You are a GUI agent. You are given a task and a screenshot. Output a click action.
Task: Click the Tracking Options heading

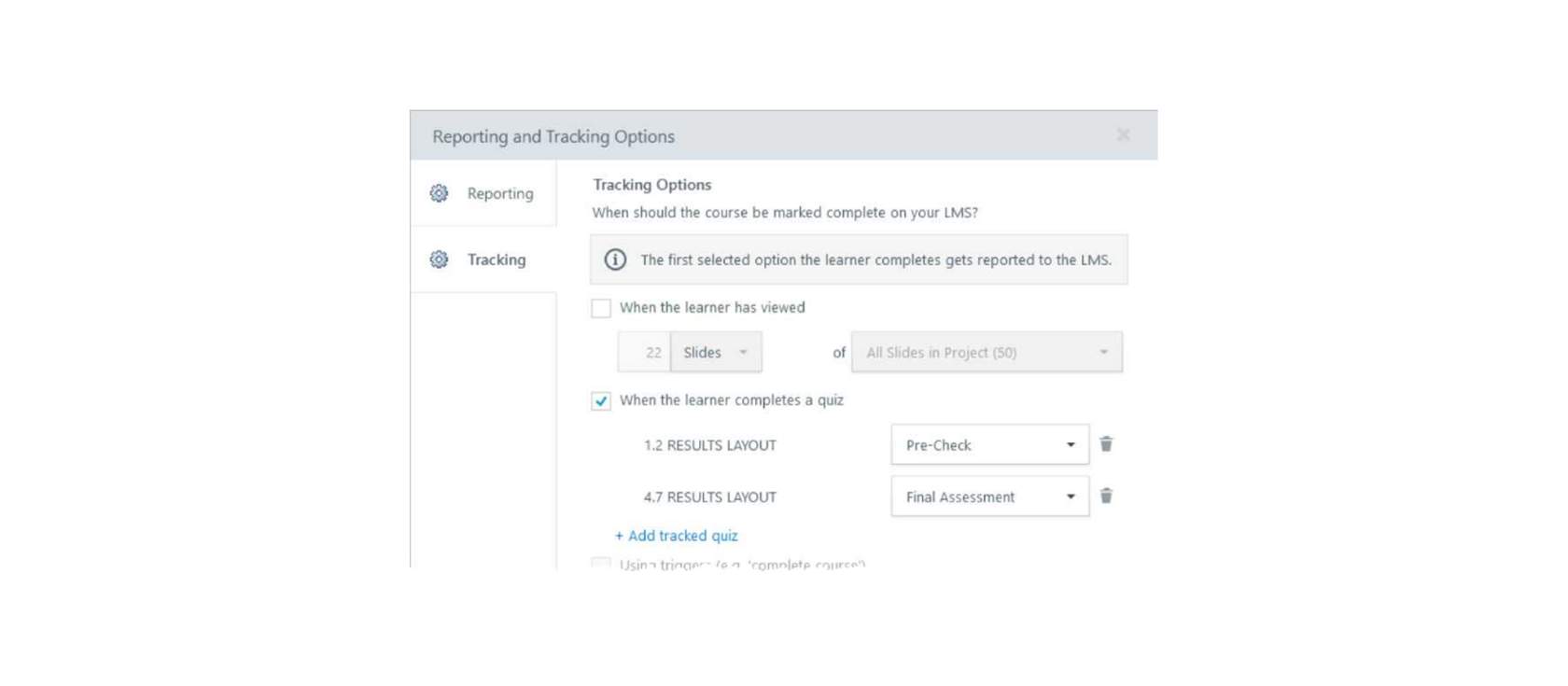tap(652, 185)
